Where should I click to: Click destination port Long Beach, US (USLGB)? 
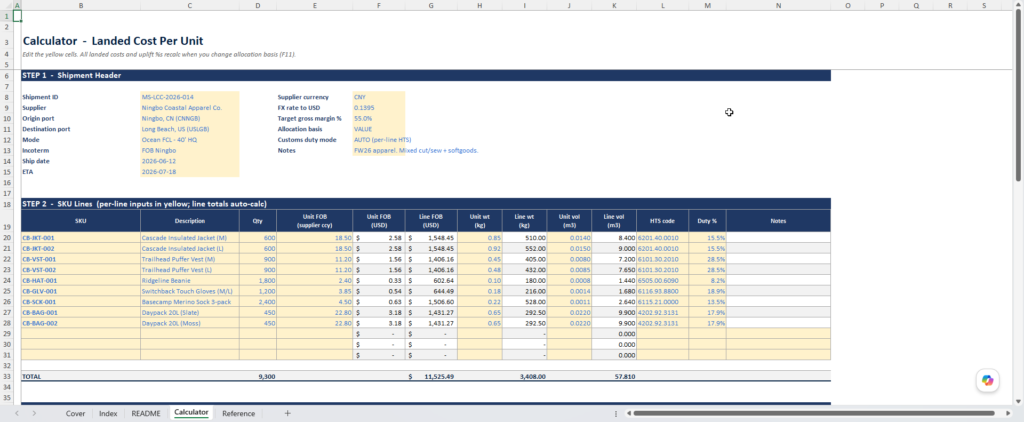(x=190, y=129)
